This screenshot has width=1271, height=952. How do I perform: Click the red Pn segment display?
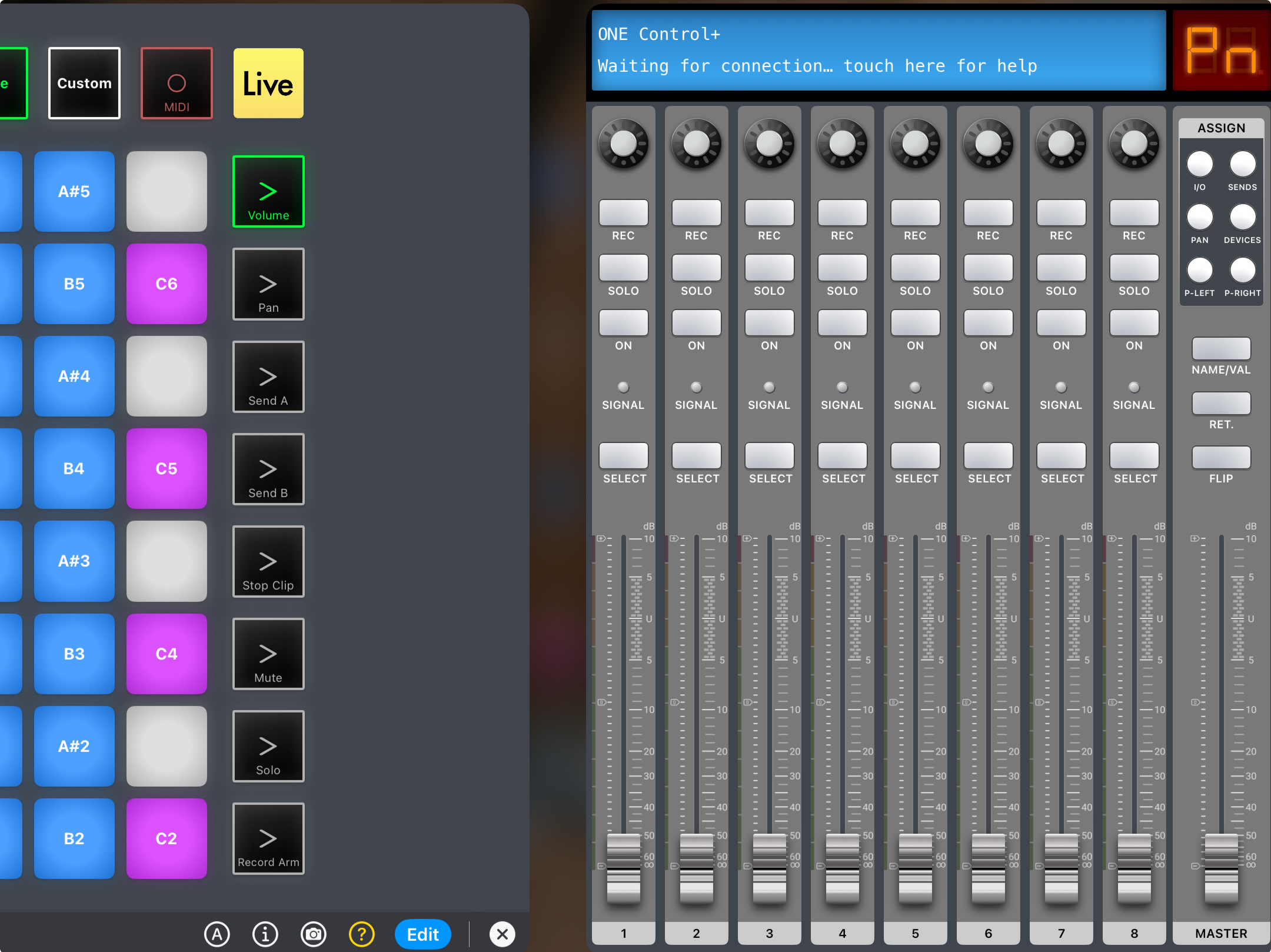pos(1222,50)
